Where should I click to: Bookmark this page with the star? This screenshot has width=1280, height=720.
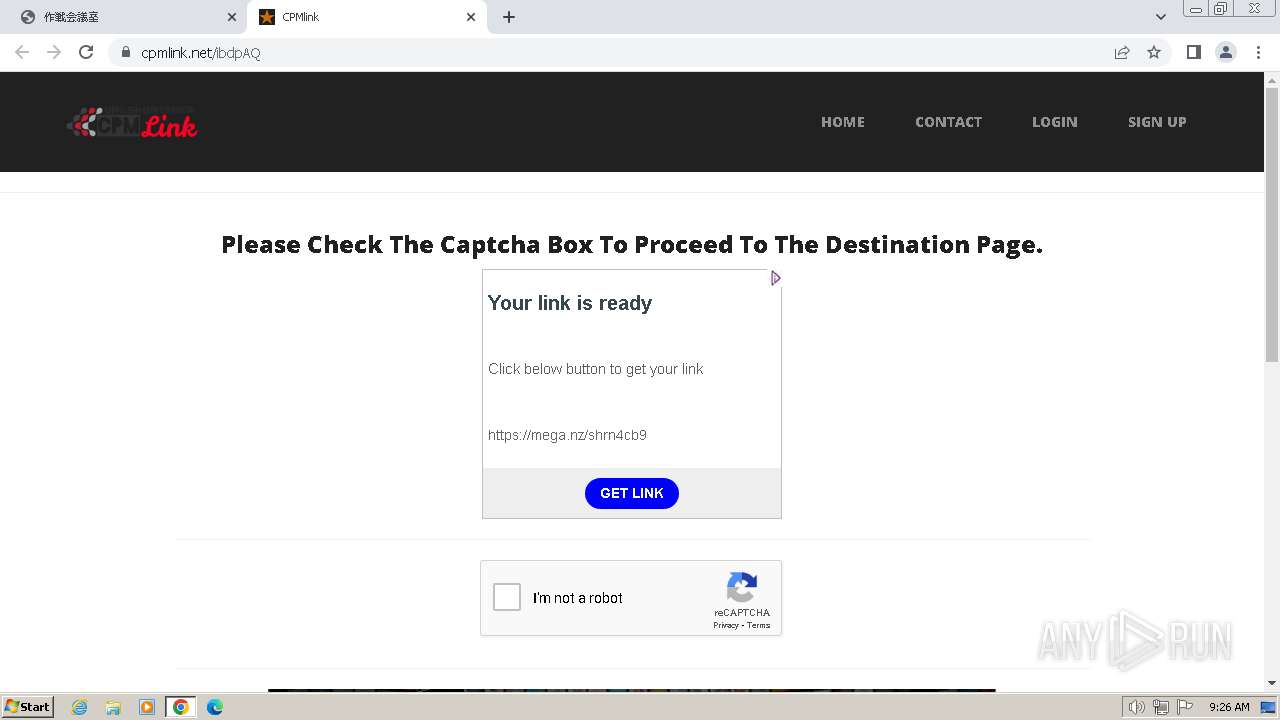click(x=1154, y=52)
